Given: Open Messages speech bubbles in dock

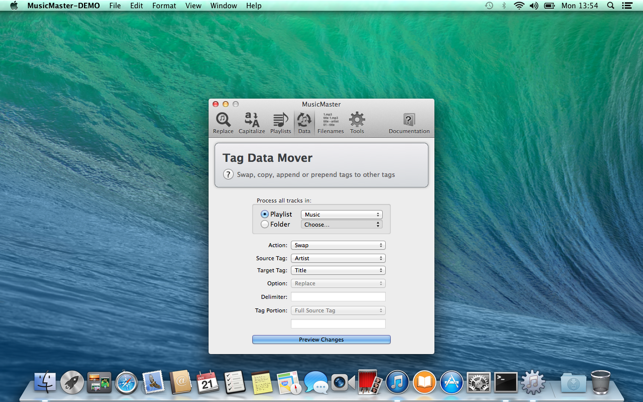Looking at the screenshot, I should click(316, 382).
